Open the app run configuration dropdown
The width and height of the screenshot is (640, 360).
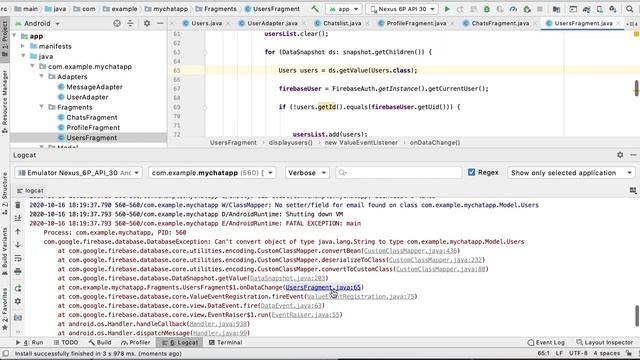tap(344, 9)
